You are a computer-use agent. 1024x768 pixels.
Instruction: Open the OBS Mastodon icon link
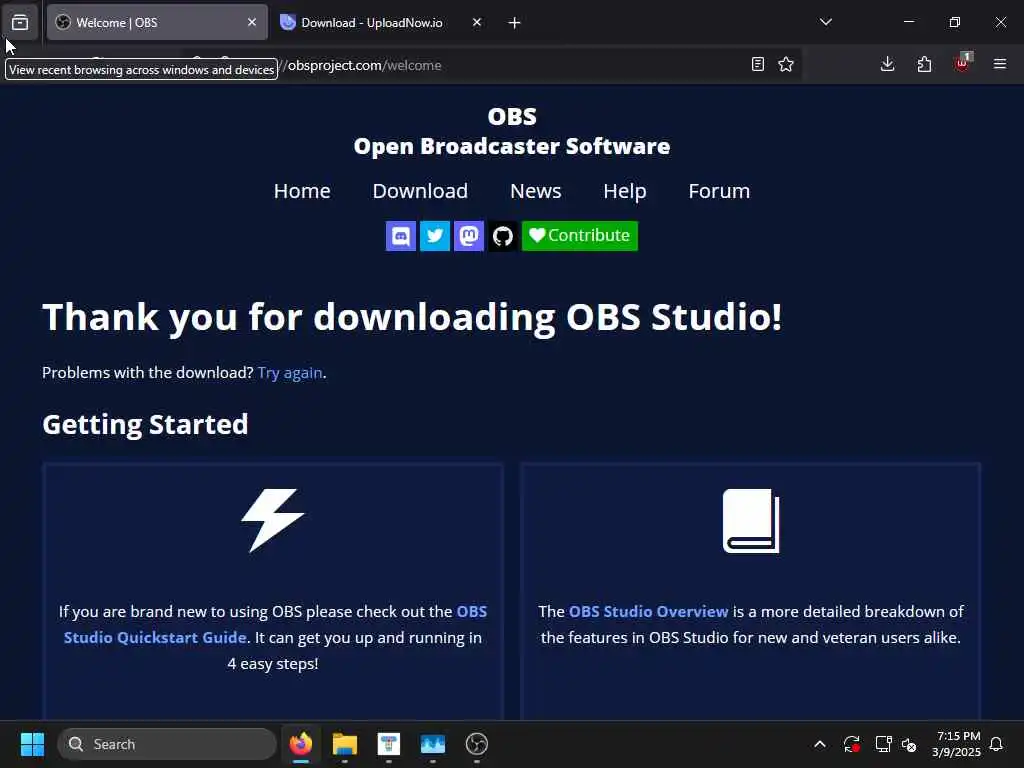469,236
